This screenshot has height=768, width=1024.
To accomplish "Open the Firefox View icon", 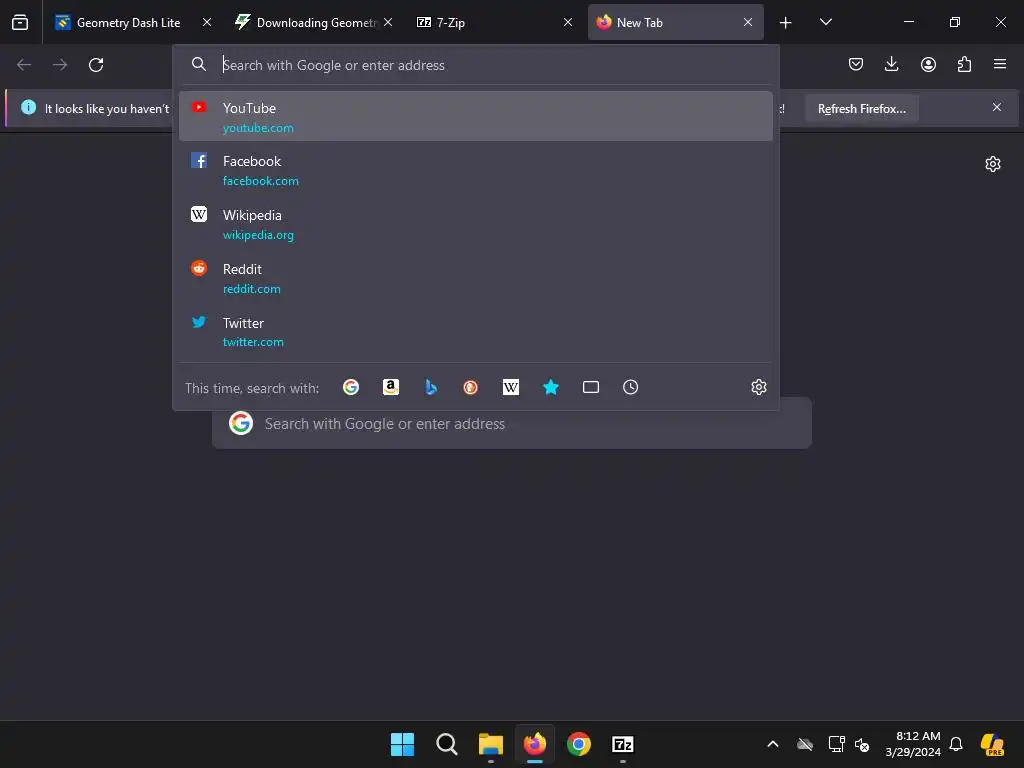I will pyautogui.click(x=20, y=22).
